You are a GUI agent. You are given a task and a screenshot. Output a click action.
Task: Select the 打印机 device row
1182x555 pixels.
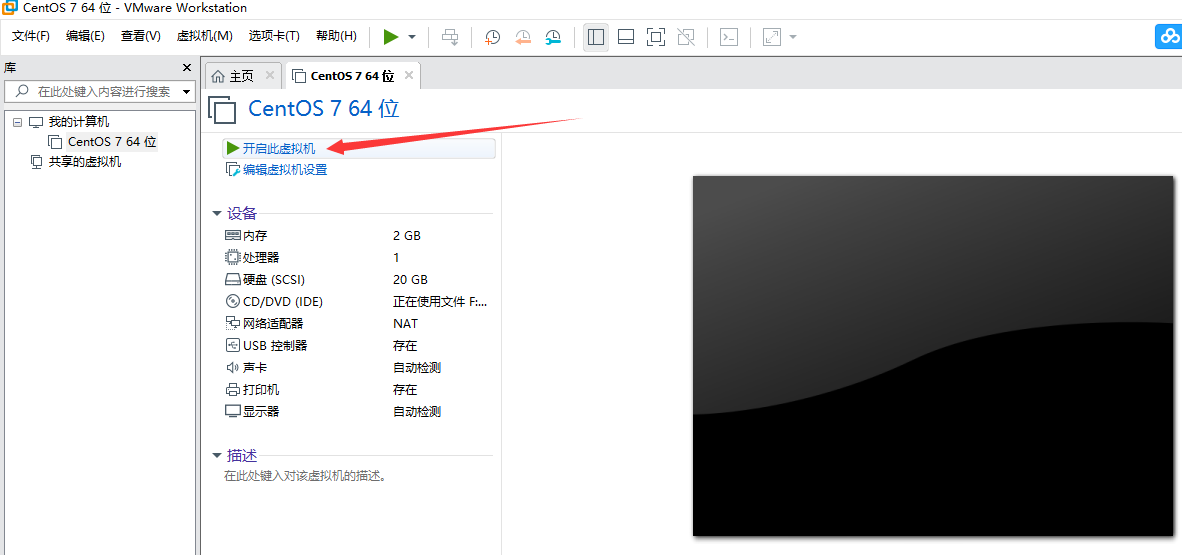pos(358,390)
